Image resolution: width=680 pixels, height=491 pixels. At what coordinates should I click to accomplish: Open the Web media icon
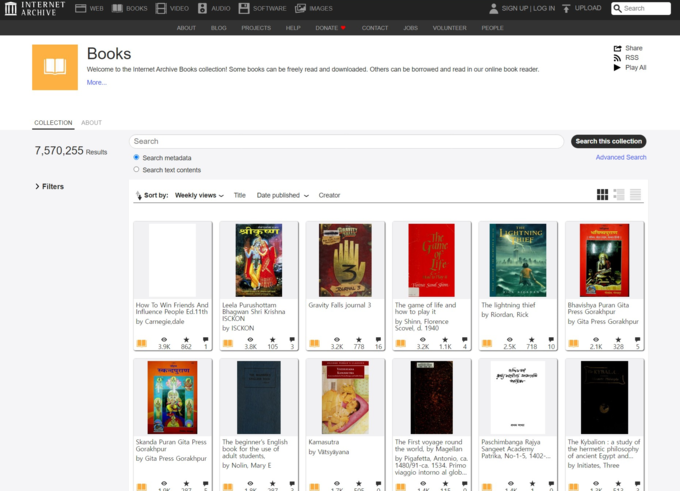[81, 8]
